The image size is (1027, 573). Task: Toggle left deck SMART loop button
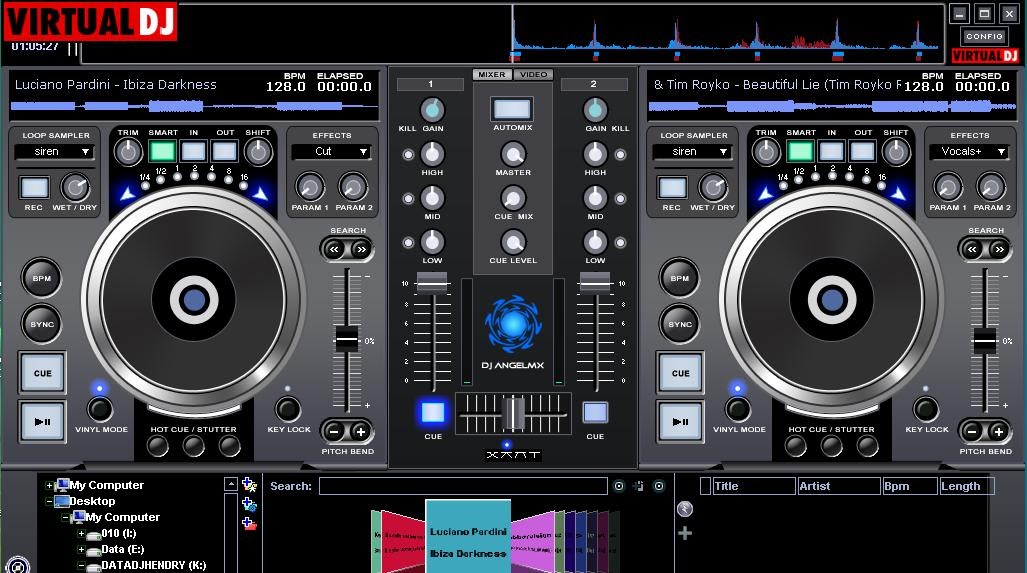pos(162,151)
